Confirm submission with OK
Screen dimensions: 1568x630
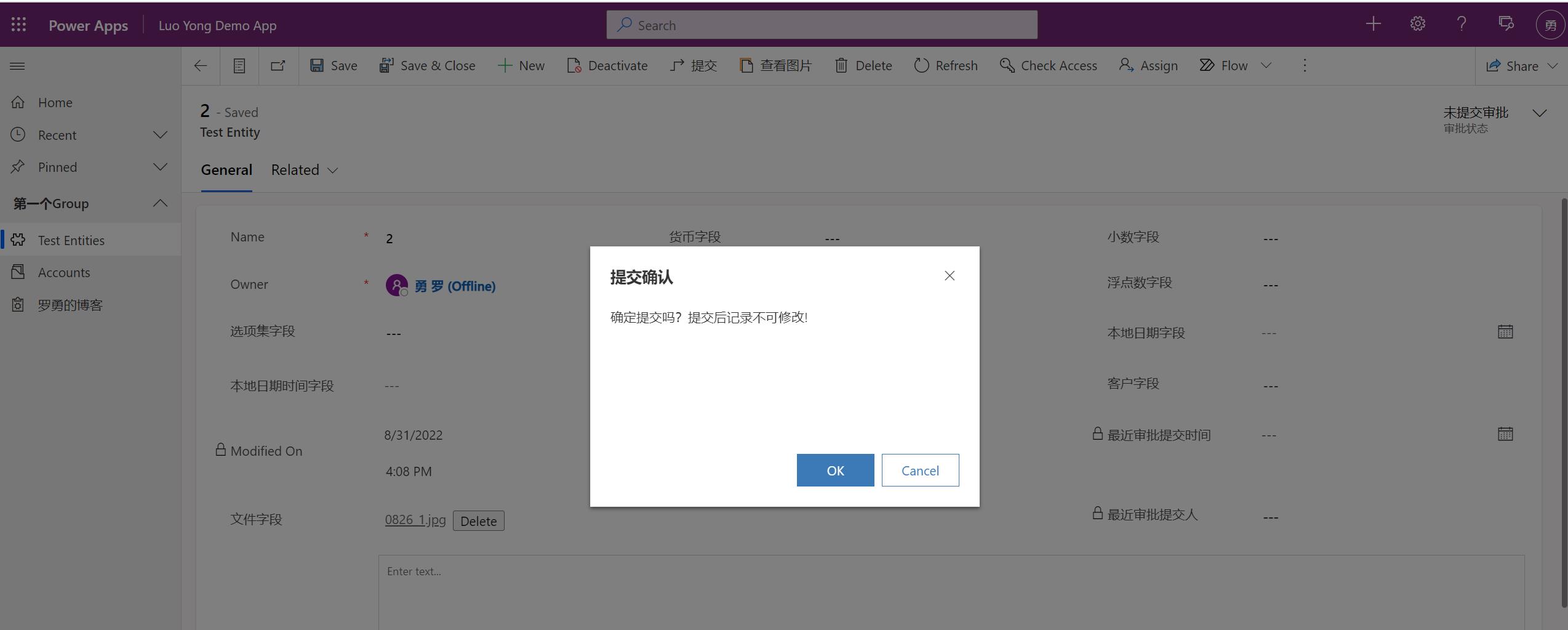(x=835, y=470)
